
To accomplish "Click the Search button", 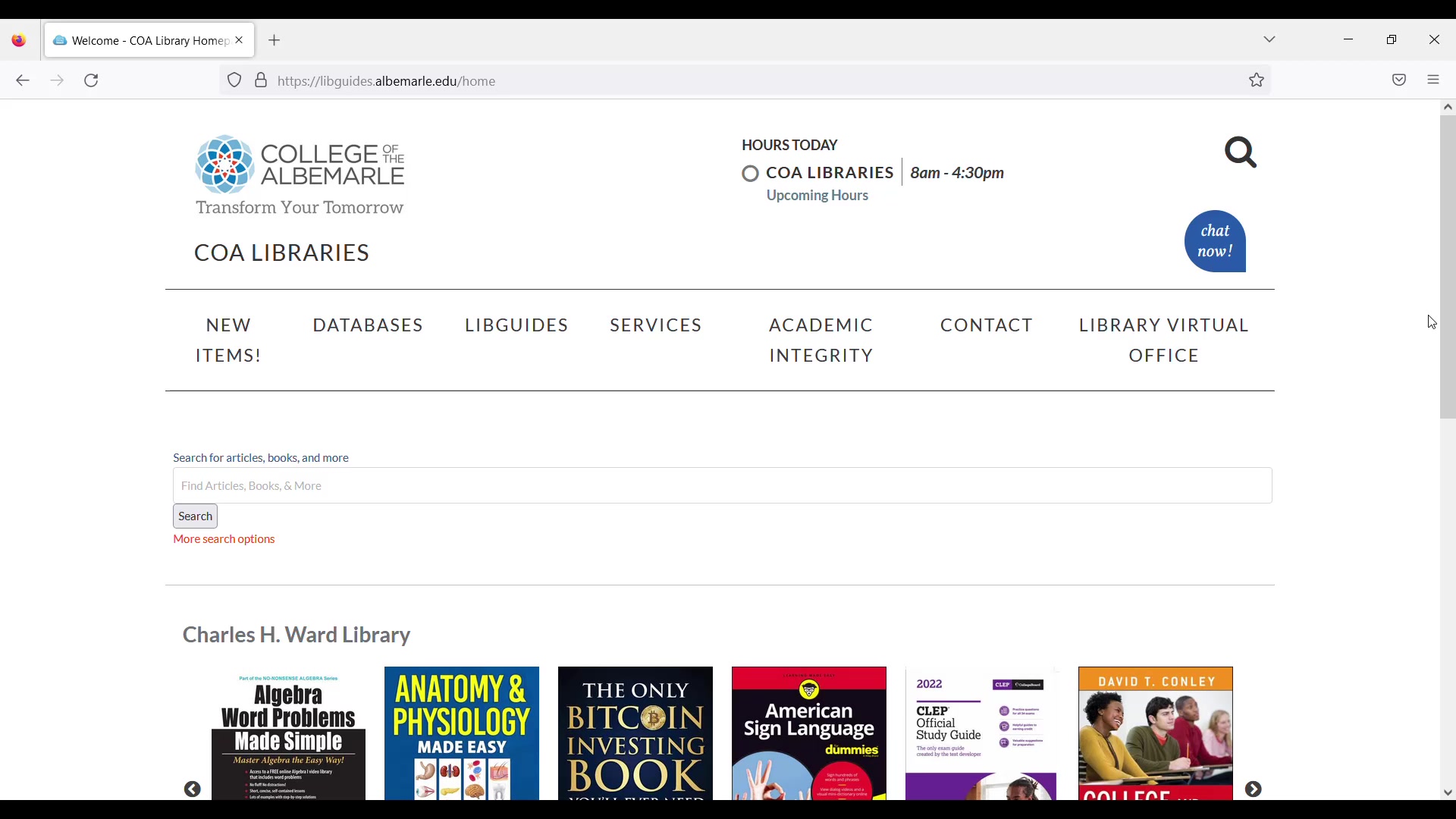I will point(196,516).
